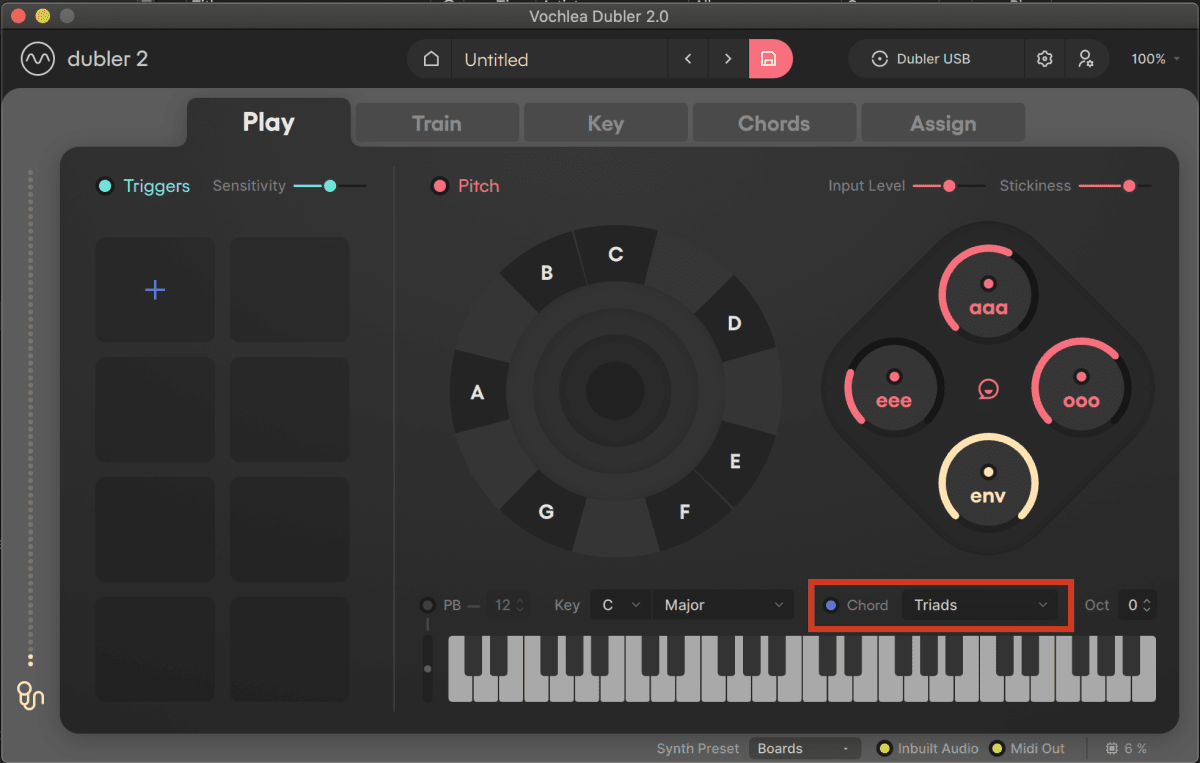
Task: Click the add trigger plus button
Action: click(154, 289)
